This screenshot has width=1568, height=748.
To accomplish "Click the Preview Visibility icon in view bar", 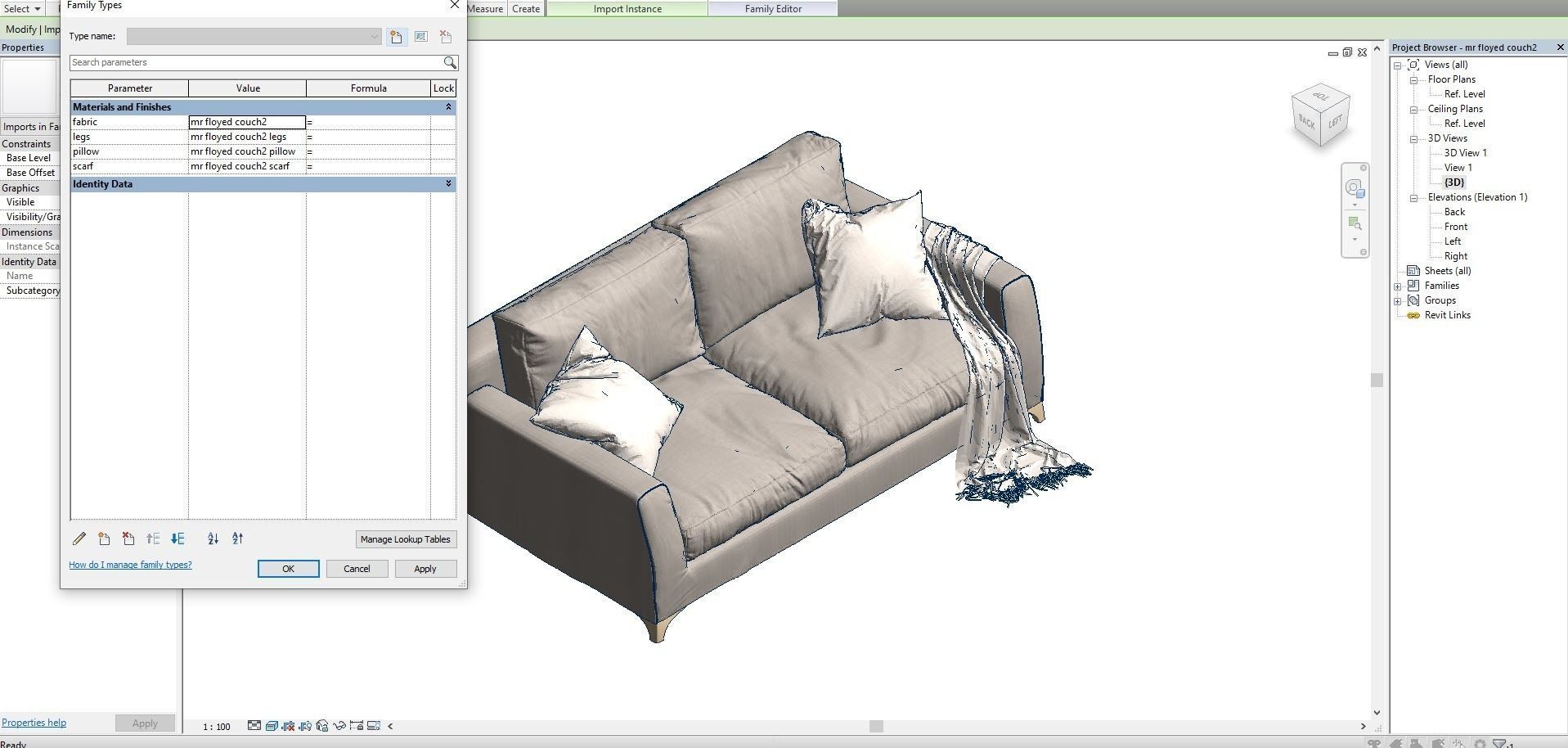I will [374, 726].
